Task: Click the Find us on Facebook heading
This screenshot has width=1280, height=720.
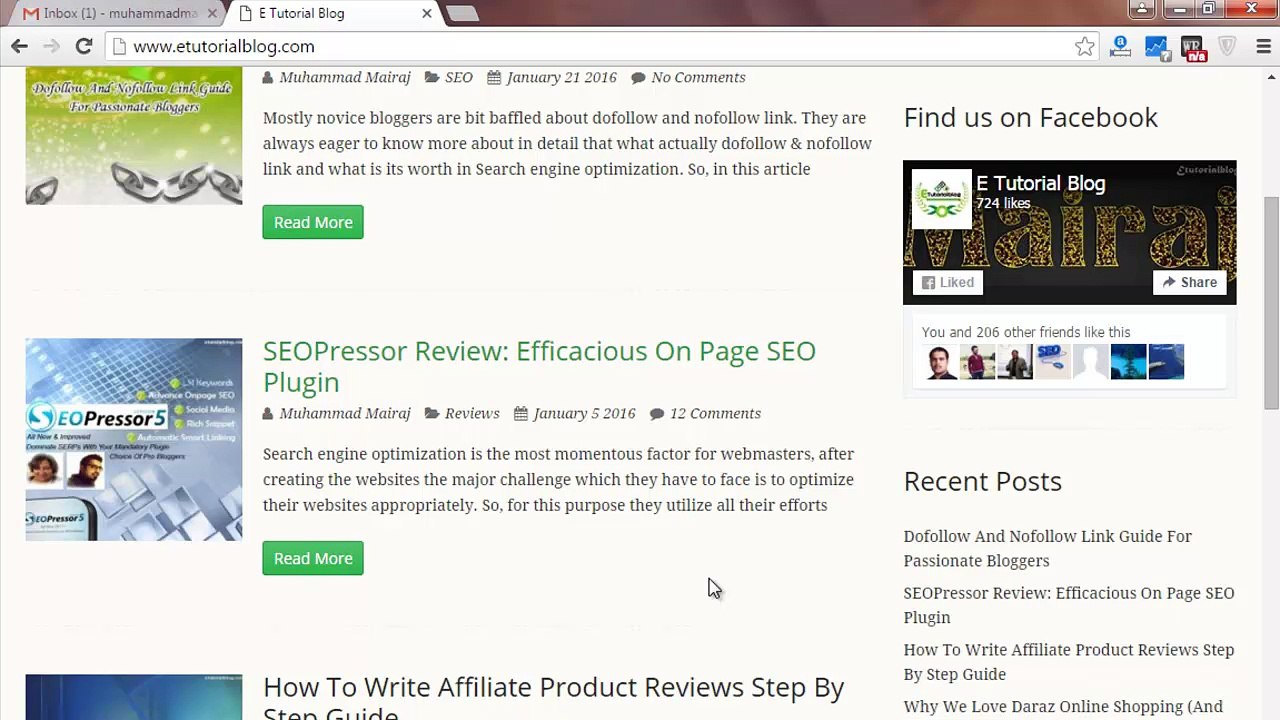Action: coord(1030,117)
